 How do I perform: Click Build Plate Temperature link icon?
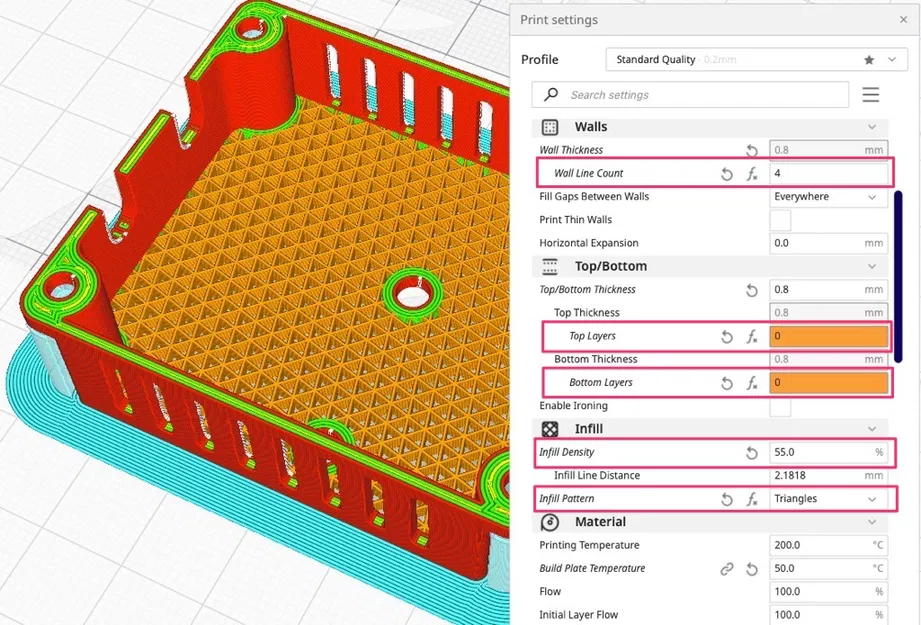click(x=727, y=569)
